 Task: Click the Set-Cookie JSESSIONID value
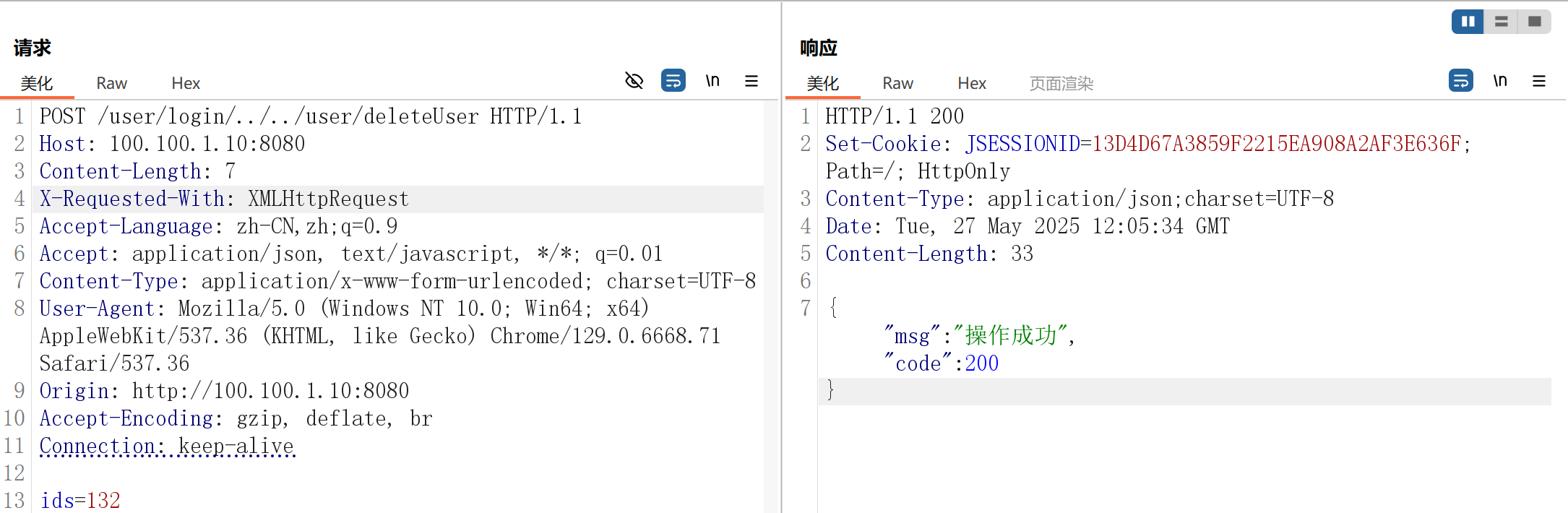pos(1277,144)
